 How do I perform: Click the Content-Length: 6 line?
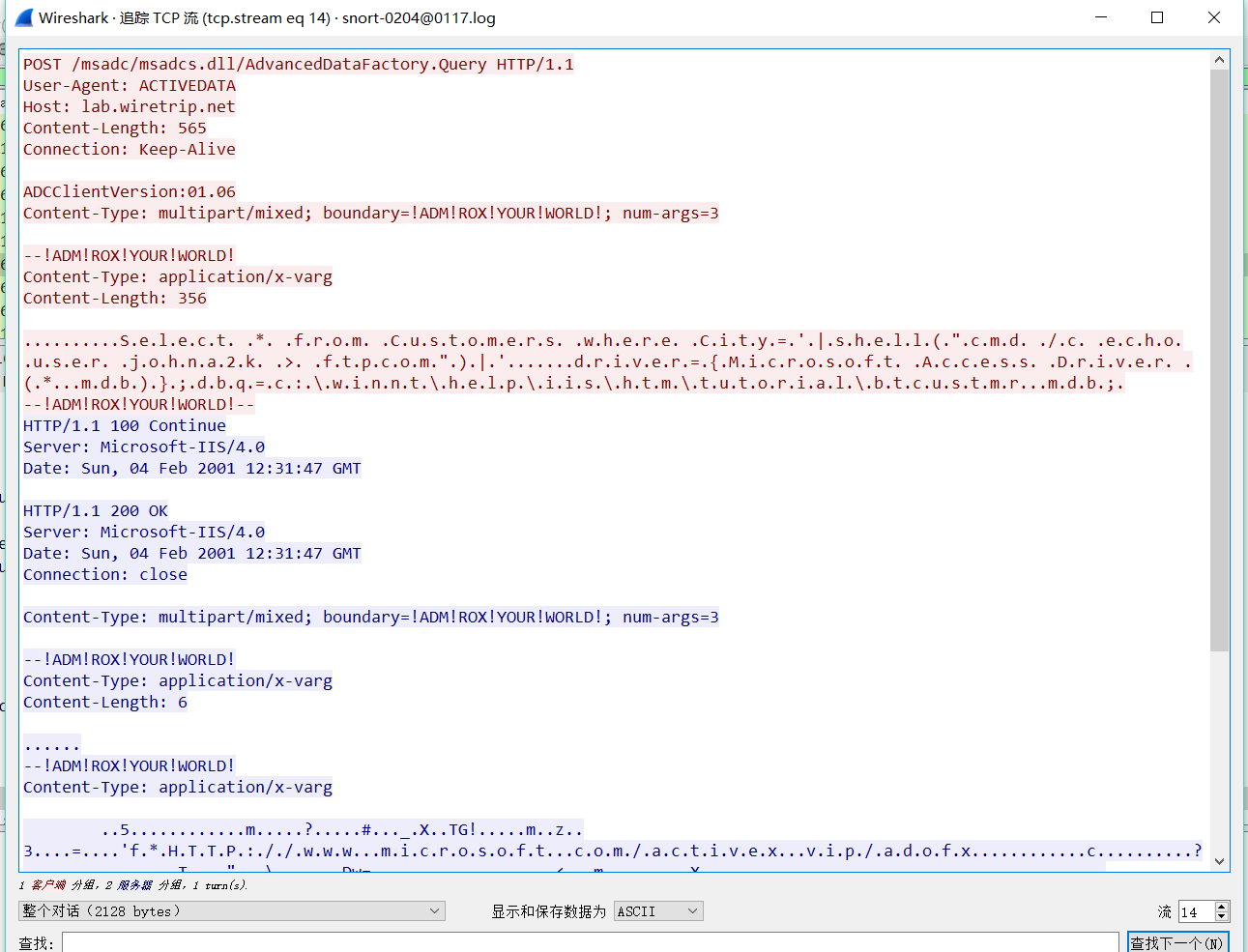click(x=105, y=702)
